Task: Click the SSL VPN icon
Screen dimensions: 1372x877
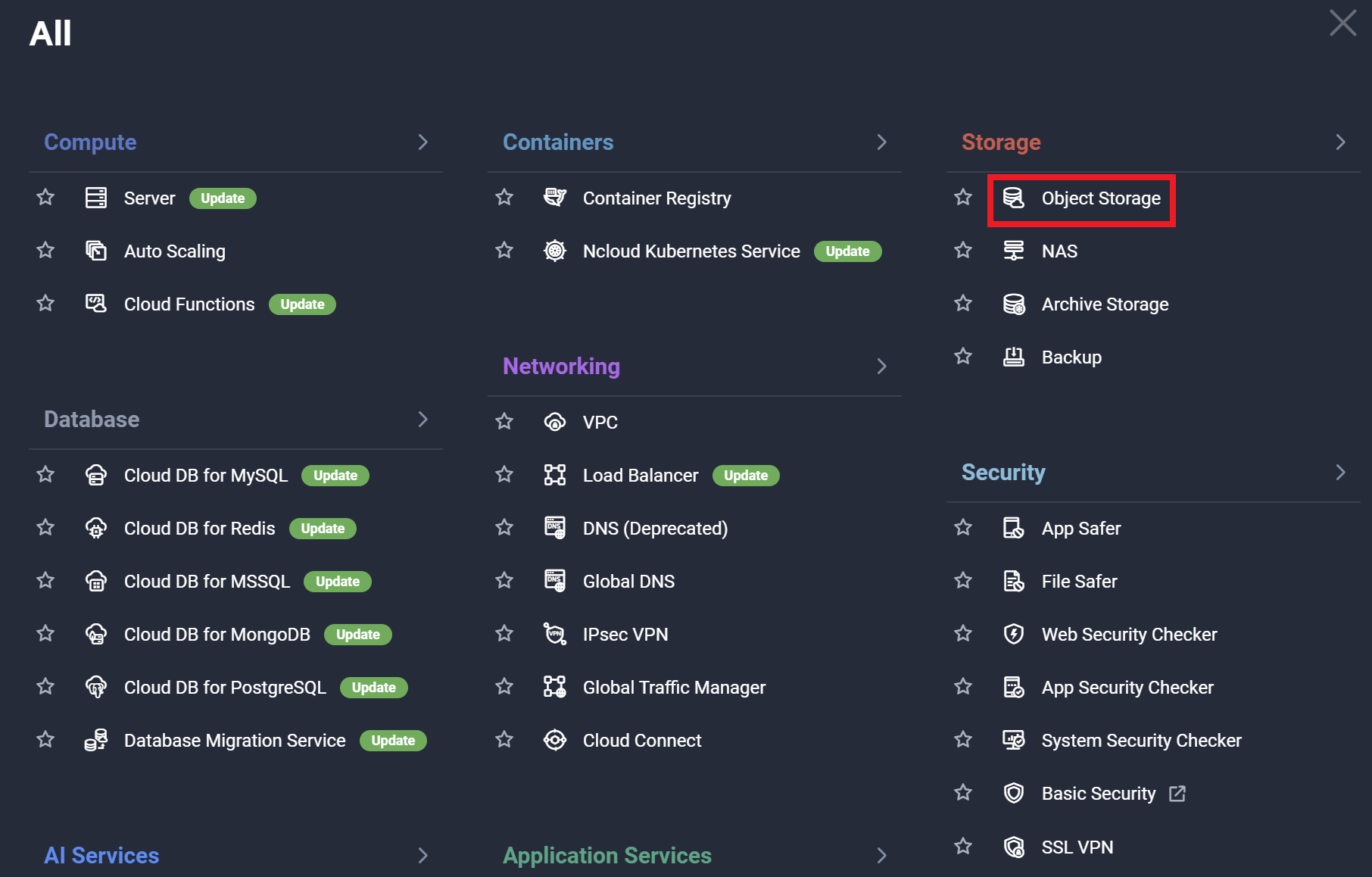Action: 1014,847
